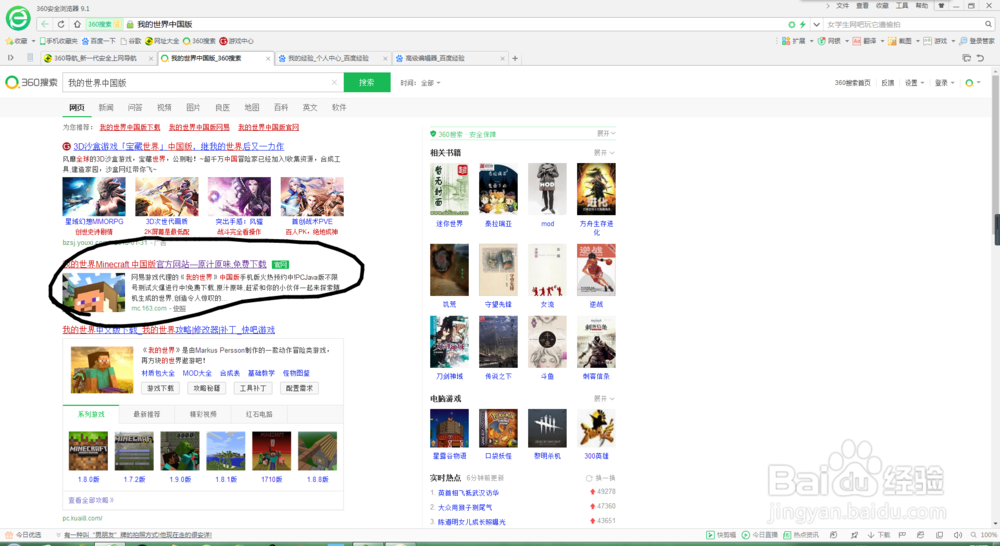1000x546 pixels.
Task: Go back with the browser back arrow
Action: click(x=45, y=24)
